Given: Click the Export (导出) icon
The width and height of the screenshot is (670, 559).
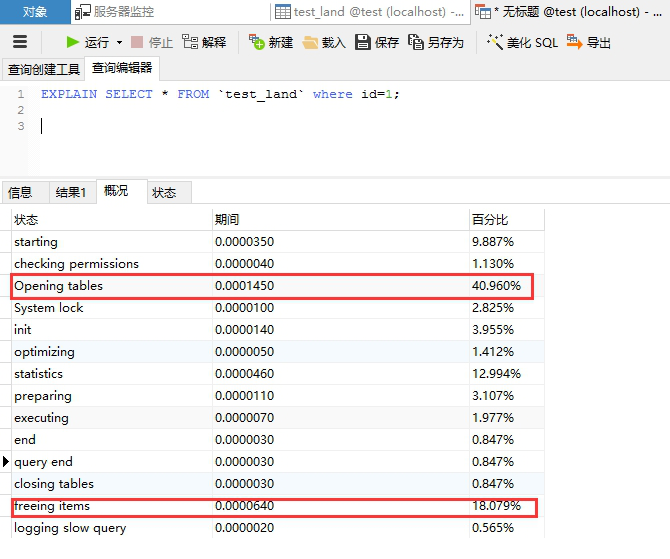Looking at the screenshot, I should tap(574, 42).
